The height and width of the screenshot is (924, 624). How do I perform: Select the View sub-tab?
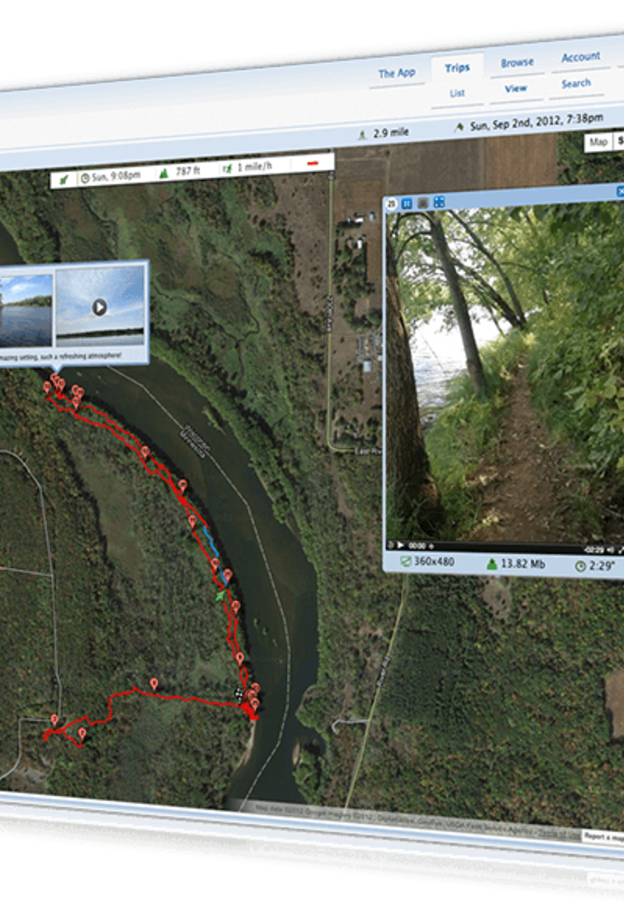click(516, 89)
